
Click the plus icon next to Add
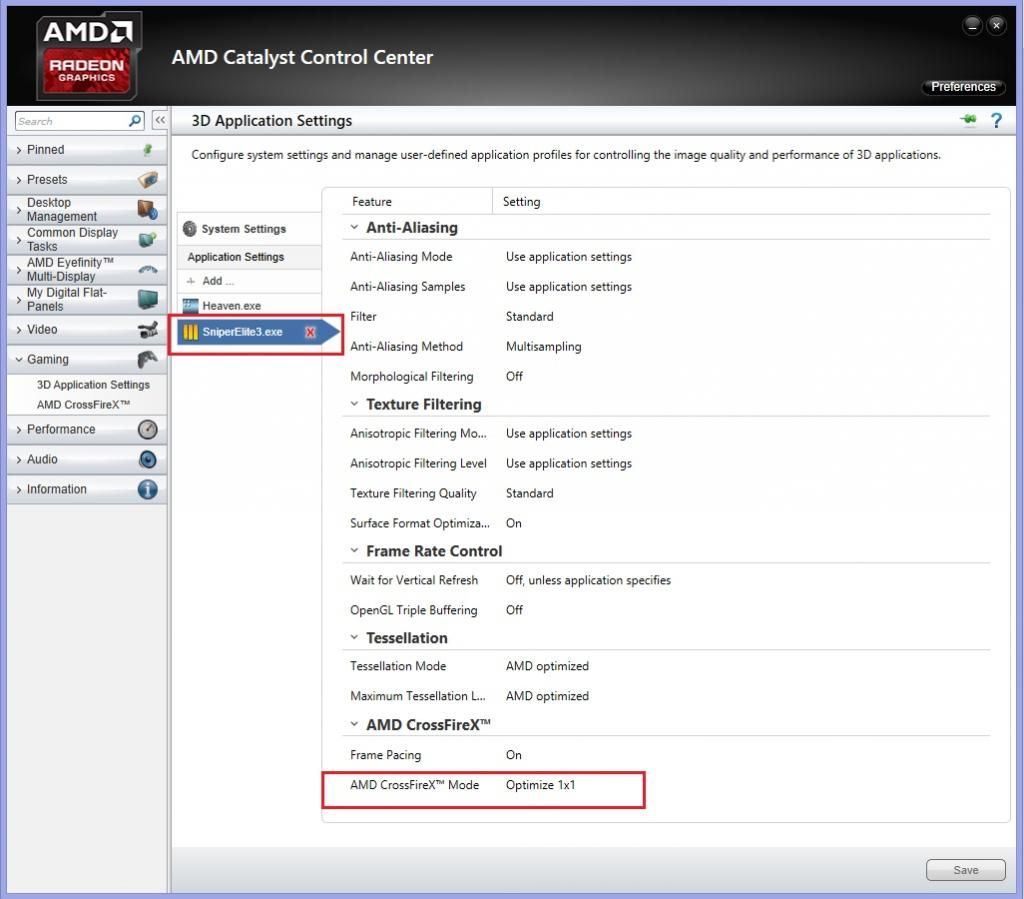pyautogui.click(x=191, y=281)
